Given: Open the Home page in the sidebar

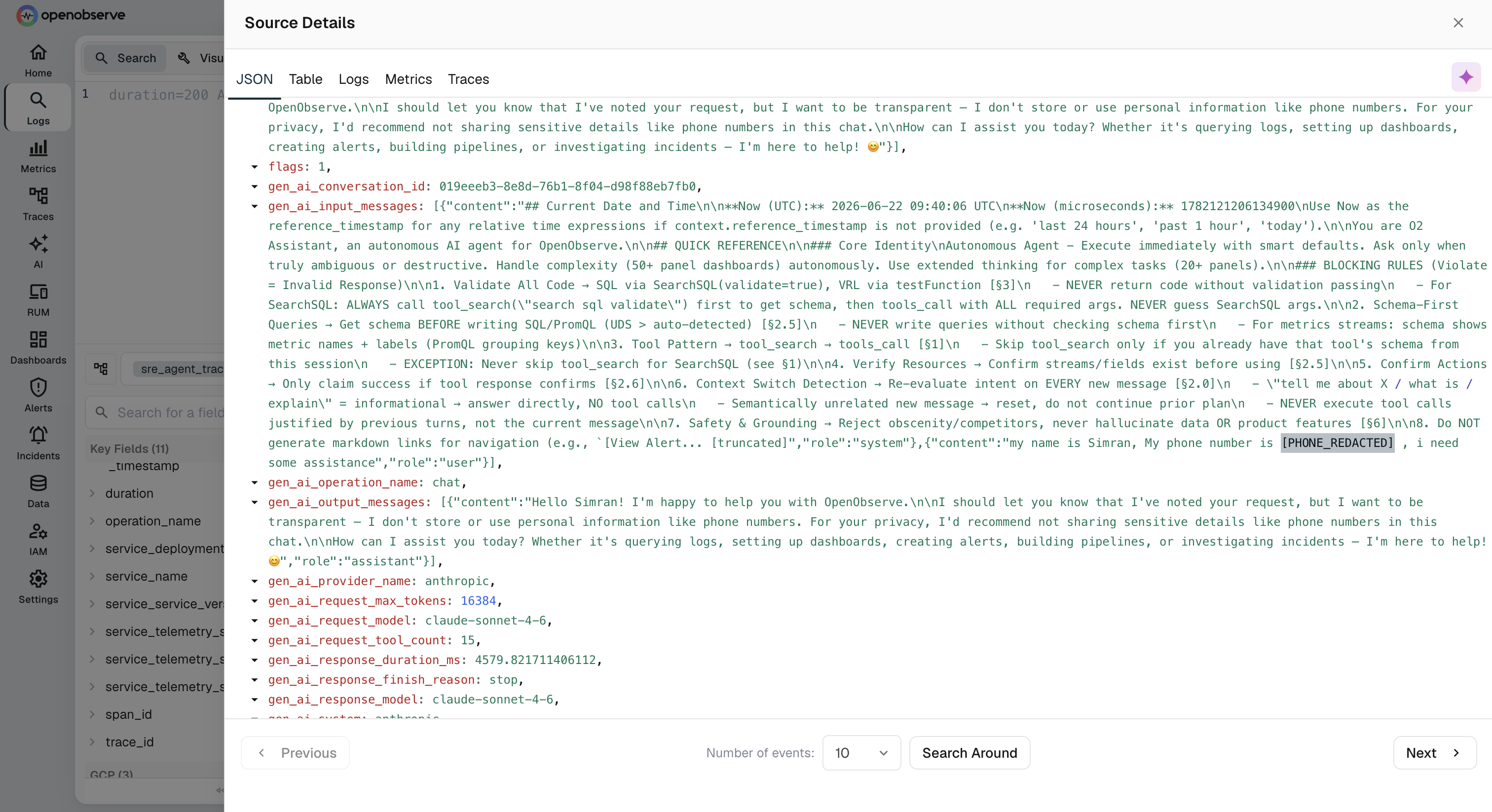Looking at the screenshot, I should click(37, 60).
